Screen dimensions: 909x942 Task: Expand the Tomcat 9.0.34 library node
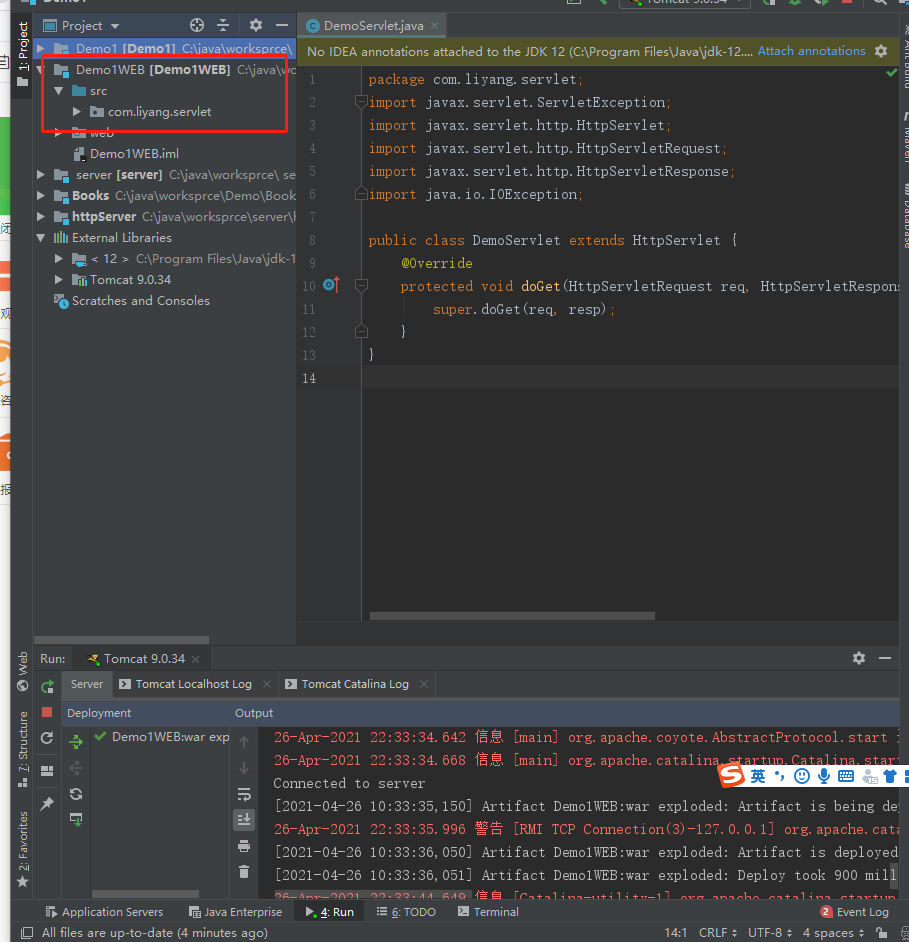(59, 280)
